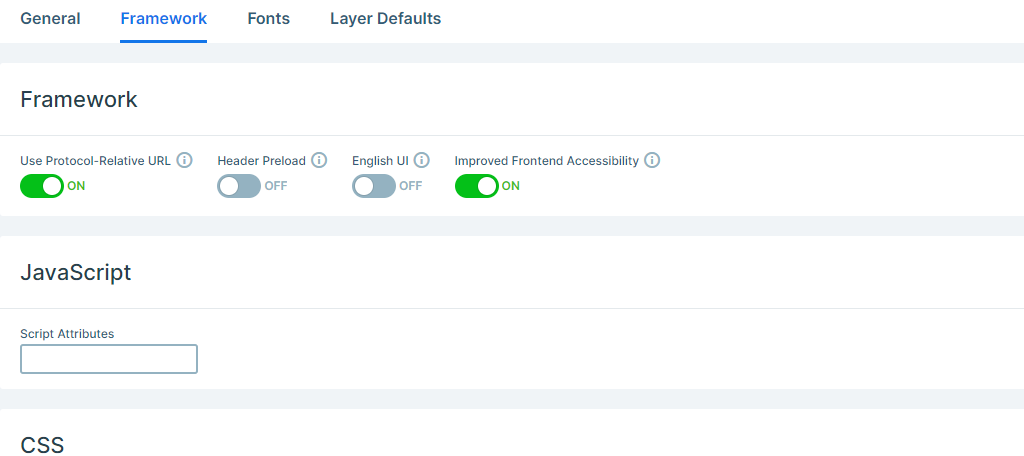Click info icon next to Header Preload

[319, 160]
